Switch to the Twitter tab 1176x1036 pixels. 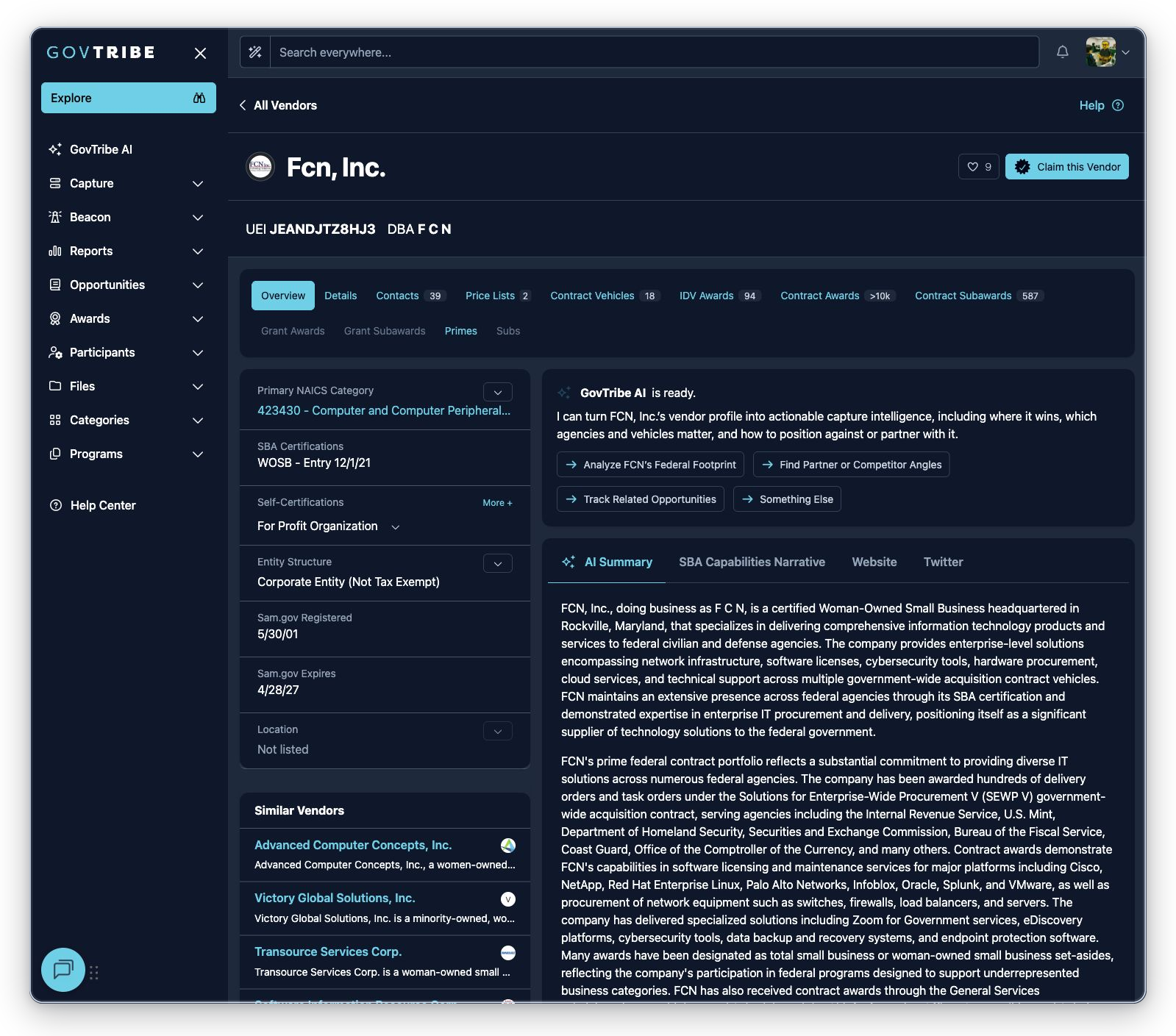[x=943, y=562]
